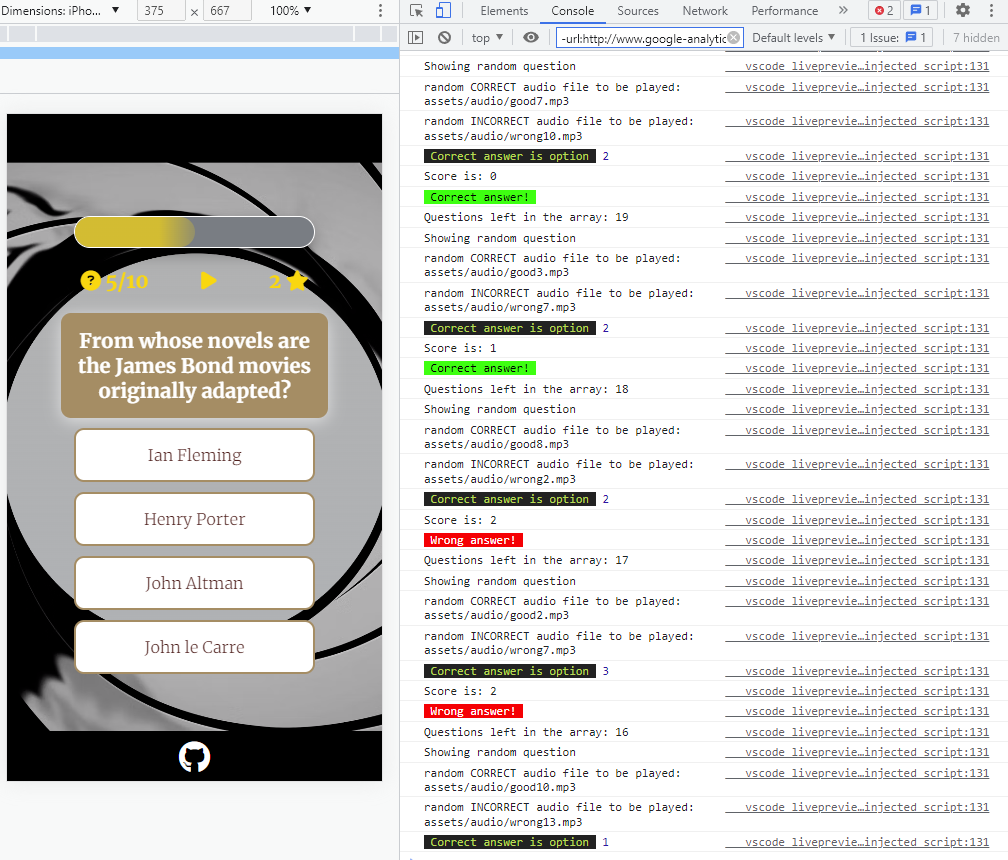Image resolution: width=1008 pixels, height=860 pixels.
Task: Switch to the Elements tab
Action: click(504, 11)
